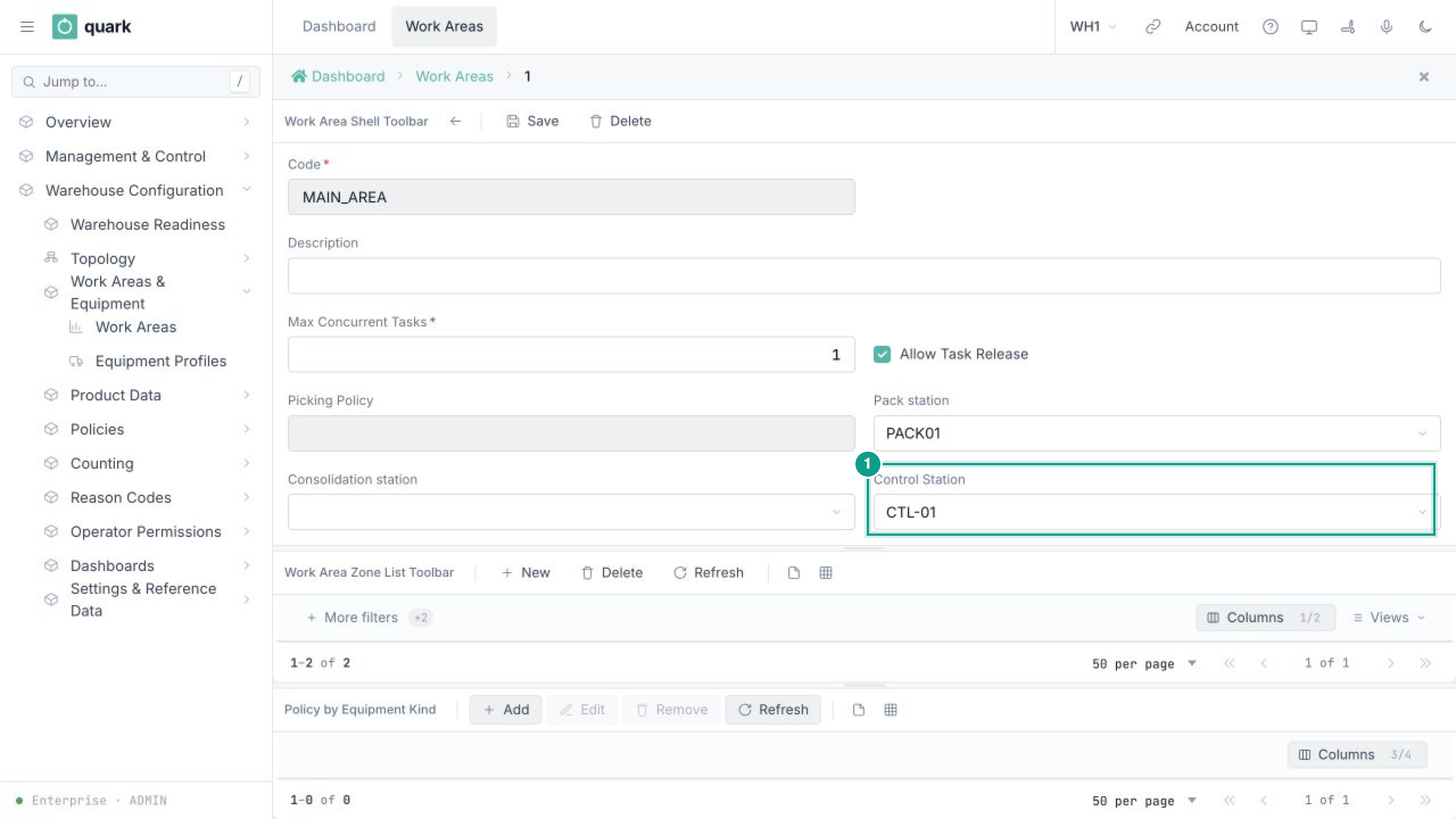Toggle the Allow Task Release checkbox
This screenshot has height=819, width=1456.
click(x=882, y=354)
